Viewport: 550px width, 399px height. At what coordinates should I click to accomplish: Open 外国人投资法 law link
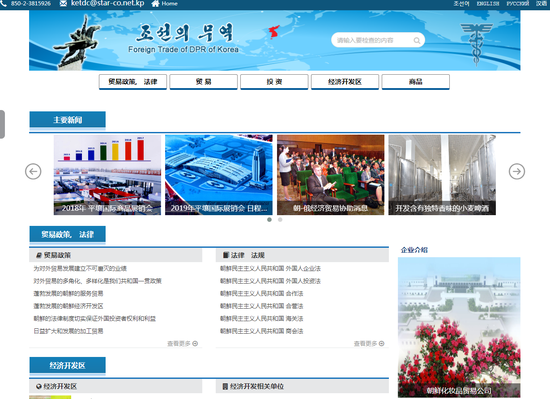coord(270,281)
